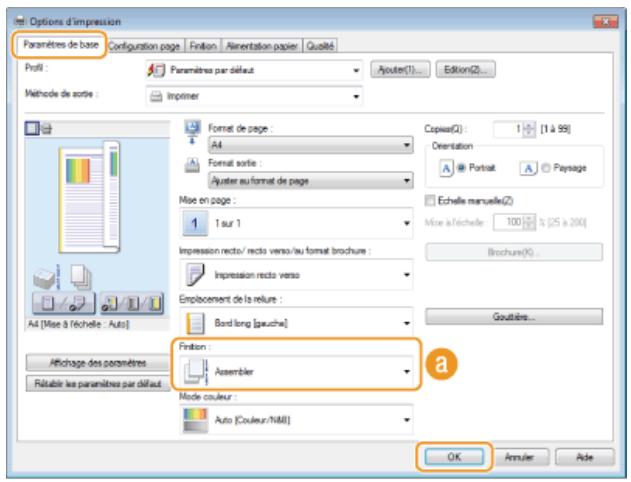Click the grey printer icon in the preview pane
The width and height of the screenshot is (631, 482).
[44, 278]
